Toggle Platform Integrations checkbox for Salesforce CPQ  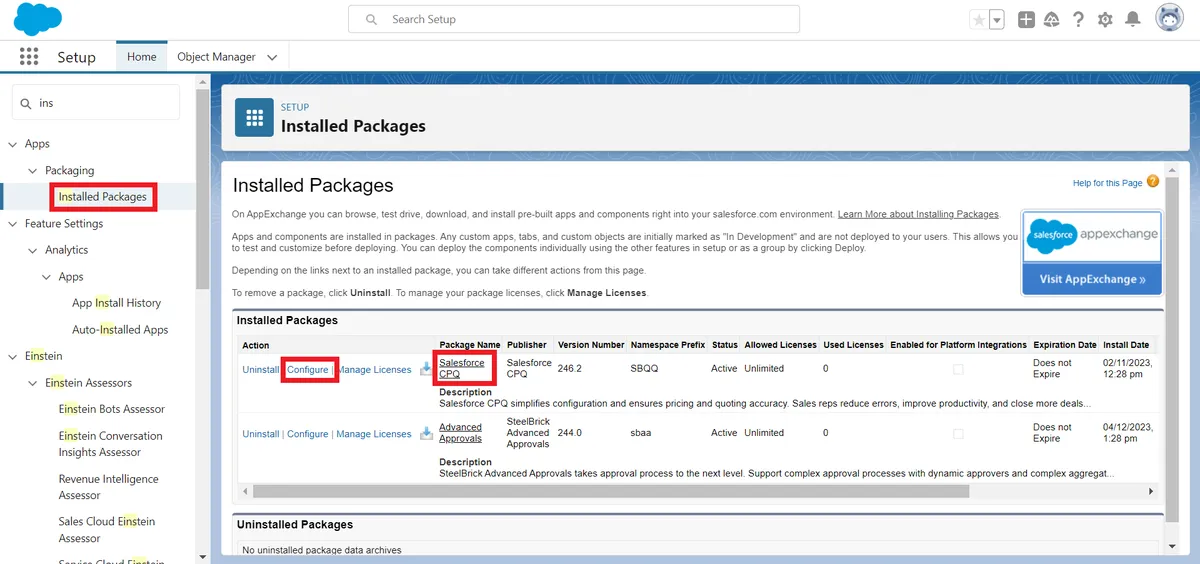958,369
